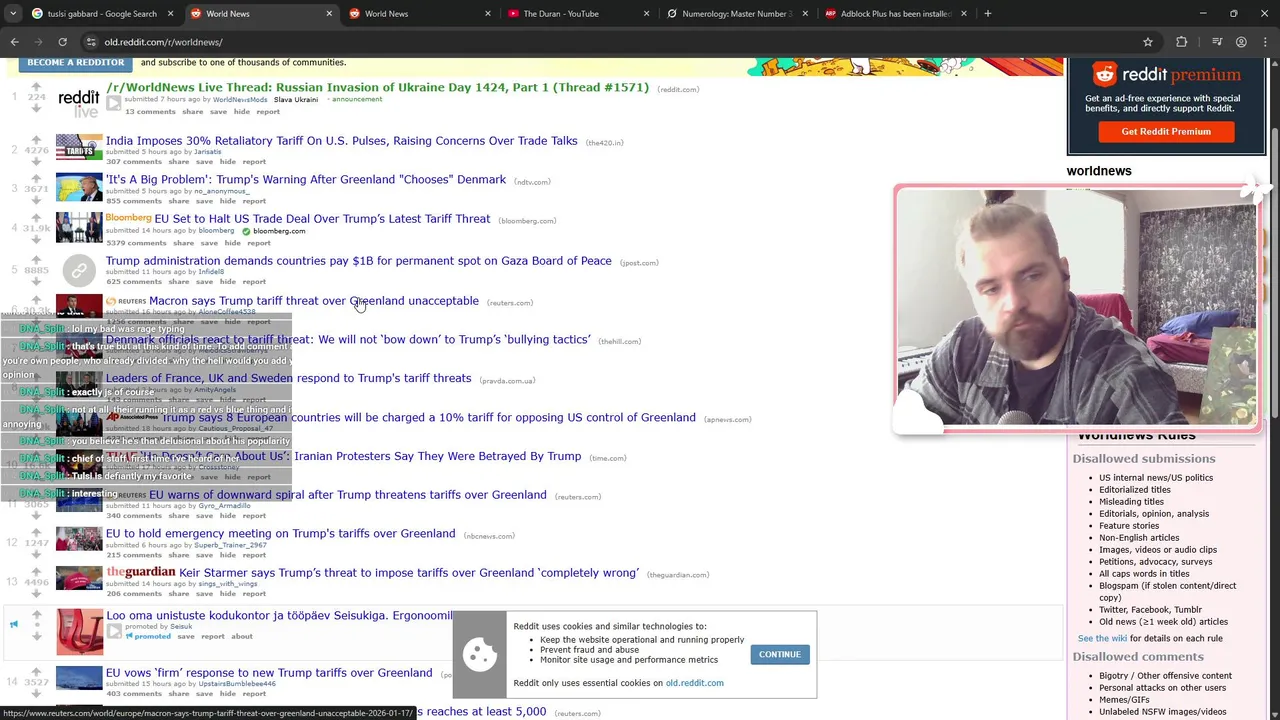Downvote the EU emergency meeting post
1280x720 pixels.
tap(36, 555)
